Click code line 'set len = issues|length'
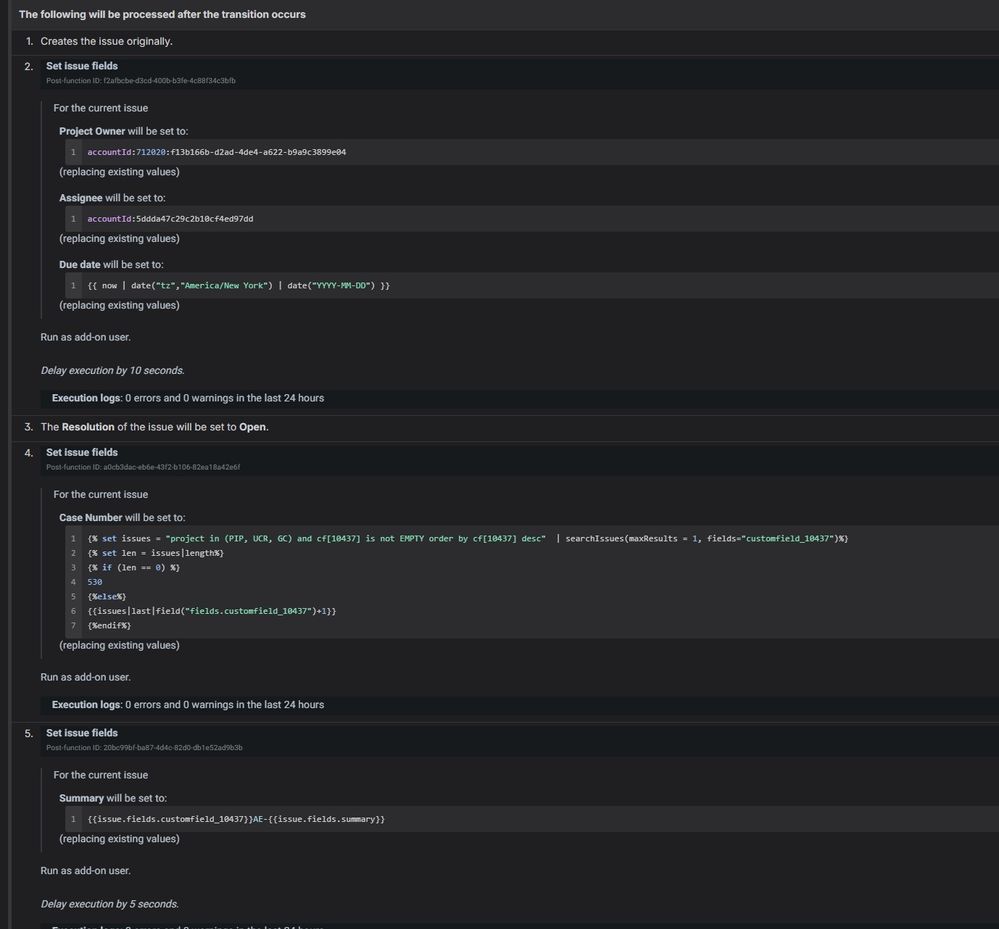This screenshot has height=929, width=999. click(x=155, y=553)
